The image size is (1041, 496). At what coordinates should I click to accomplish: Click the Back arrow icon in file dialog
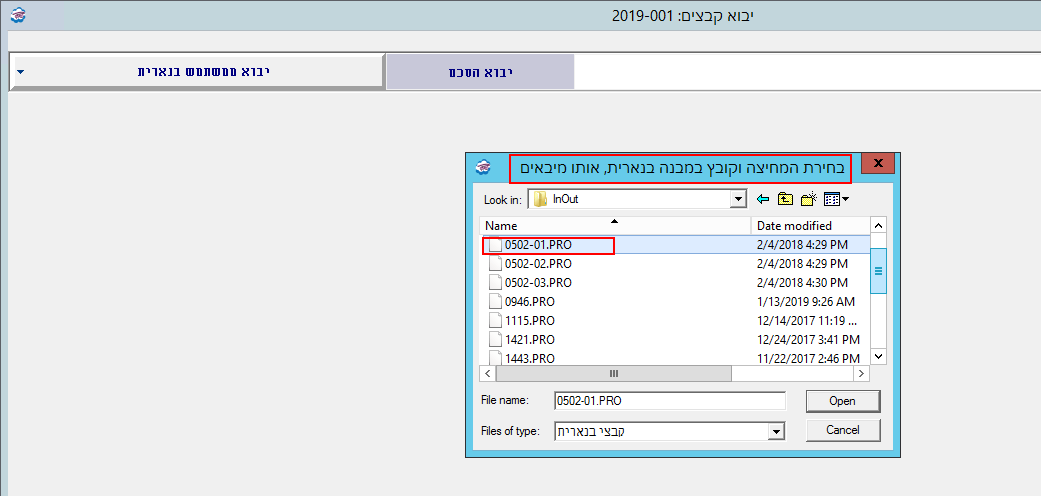pos(763,199)
